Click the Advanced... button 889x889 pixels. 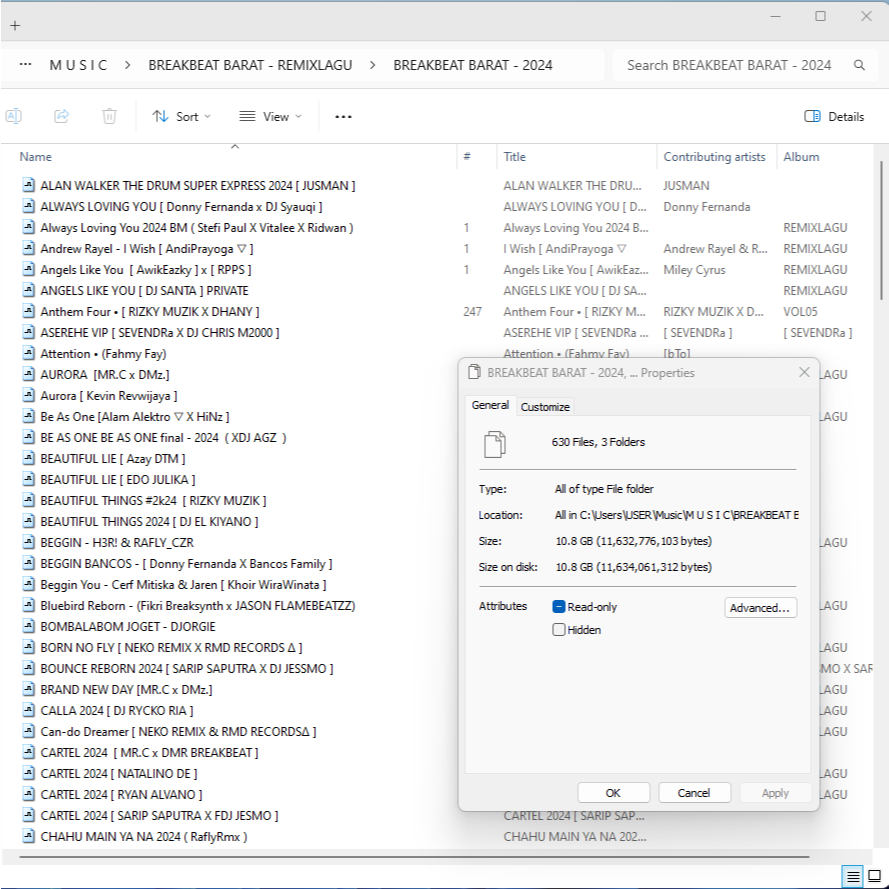tap(760, 608)
